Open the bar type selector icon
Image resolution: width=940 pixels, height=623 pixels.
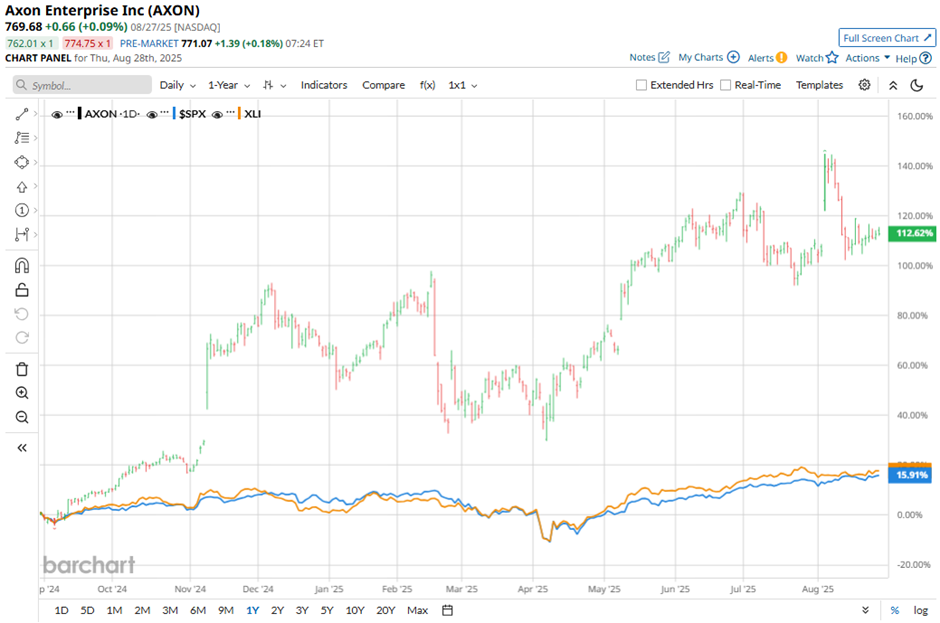click(x=269, y=85)
